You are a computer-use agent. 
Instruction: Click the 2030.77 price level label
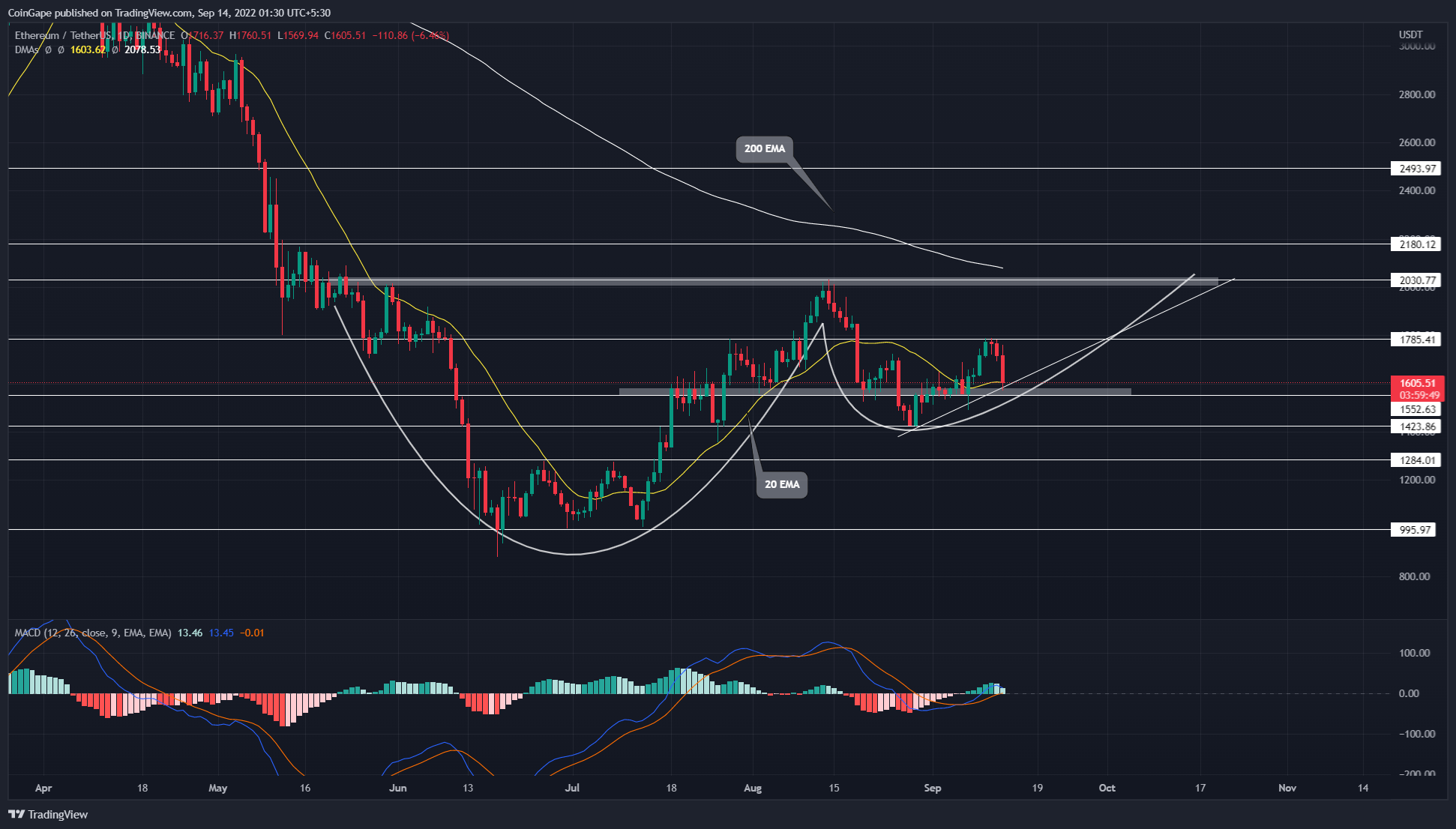click(x=1416, y=280)
